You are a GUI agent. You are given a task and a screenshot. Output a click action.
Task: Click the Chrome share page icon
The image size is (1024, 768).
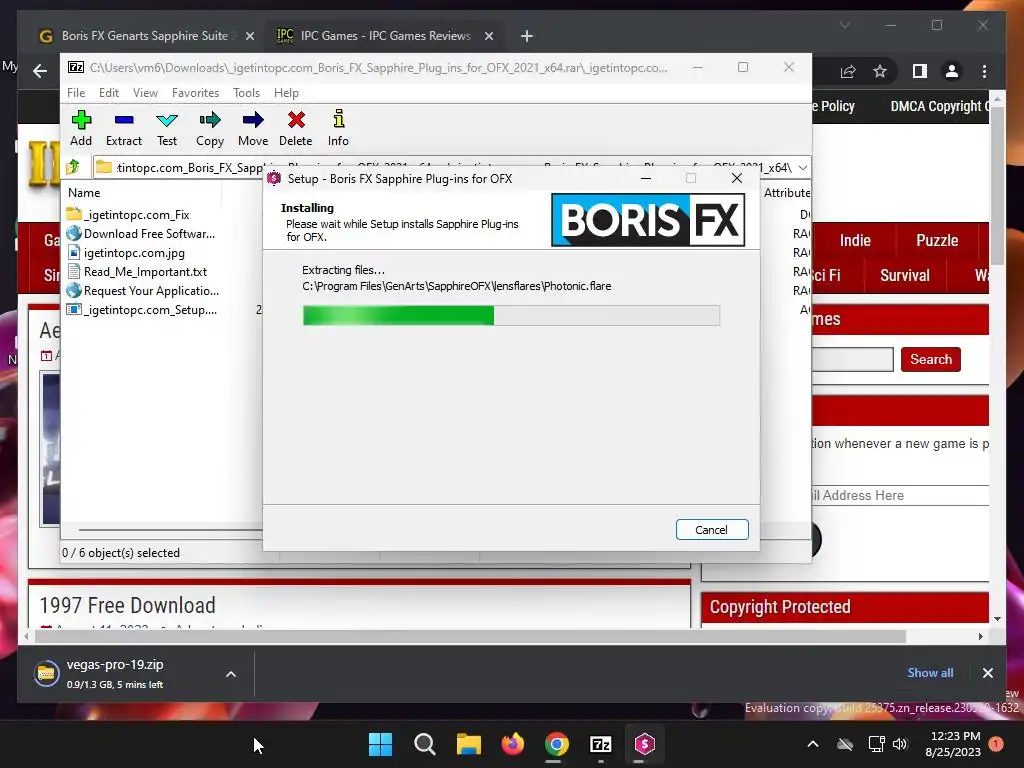point(848,71)
